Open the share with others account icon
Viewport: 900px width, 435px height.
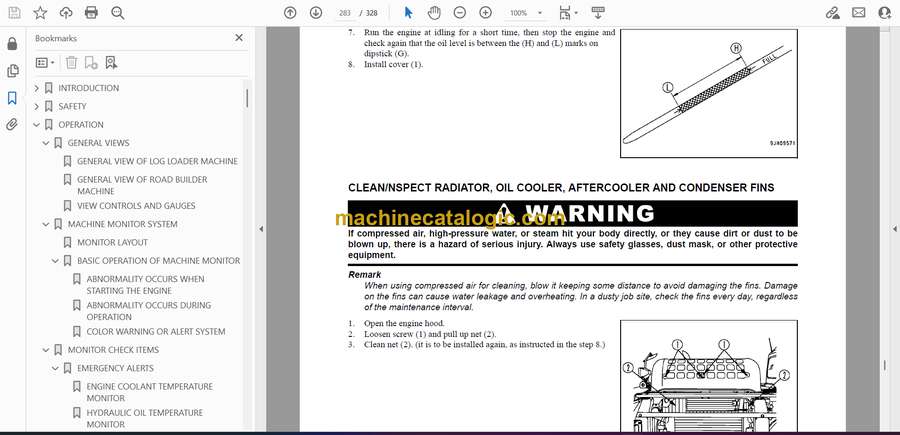(885, 13)
